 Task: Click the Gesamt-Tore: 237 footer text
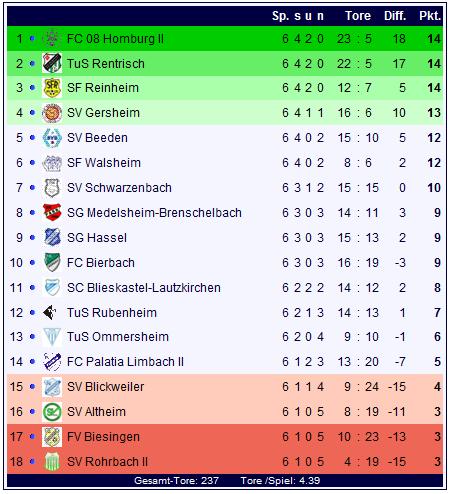(176, 481)
